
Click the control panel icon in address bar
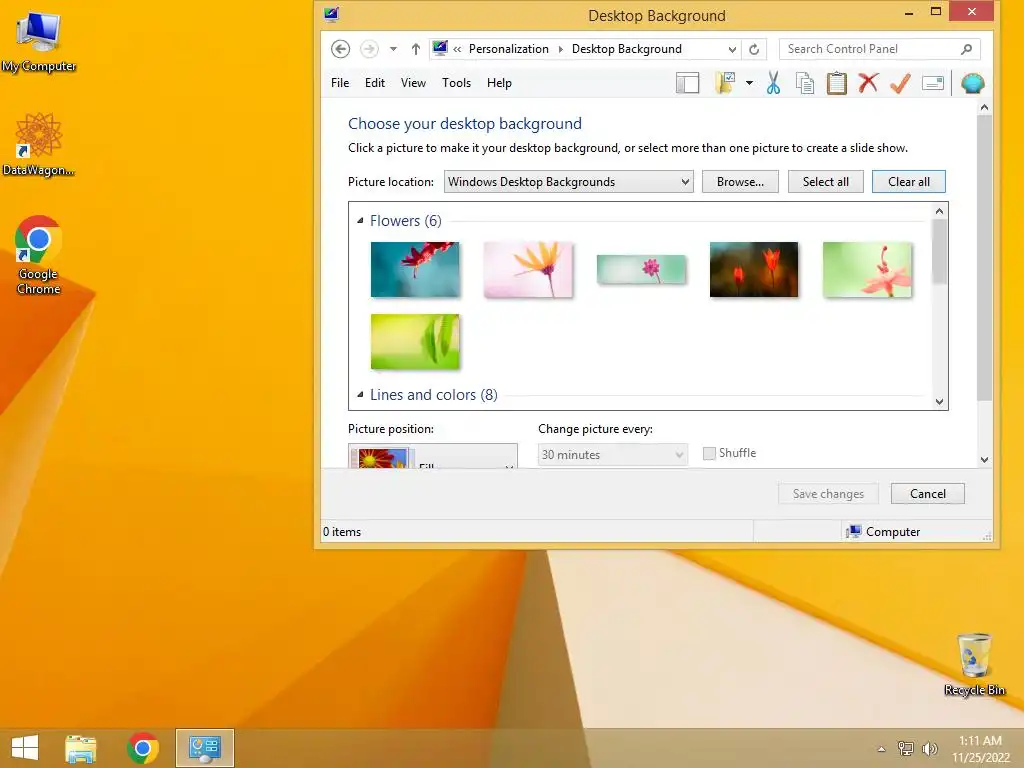coord(440,48)
